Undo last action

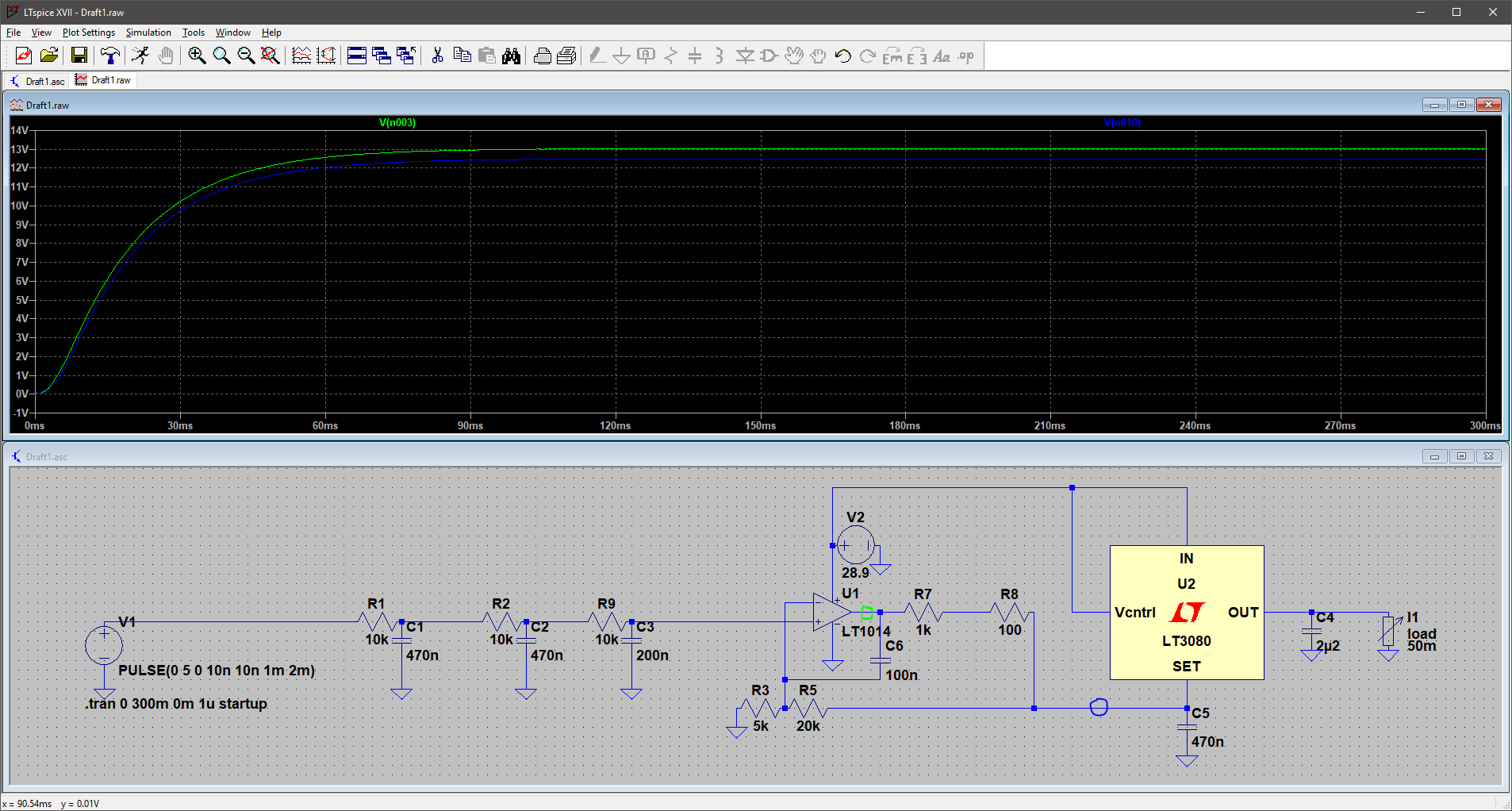tap(843, 56)
